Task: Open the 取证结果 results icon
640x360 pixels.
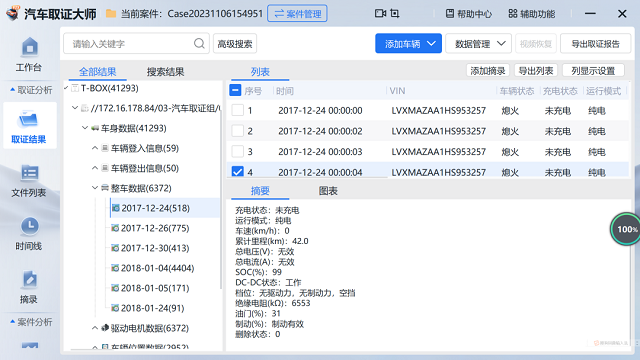Action: pyautogui.click(x=29, y=120)
